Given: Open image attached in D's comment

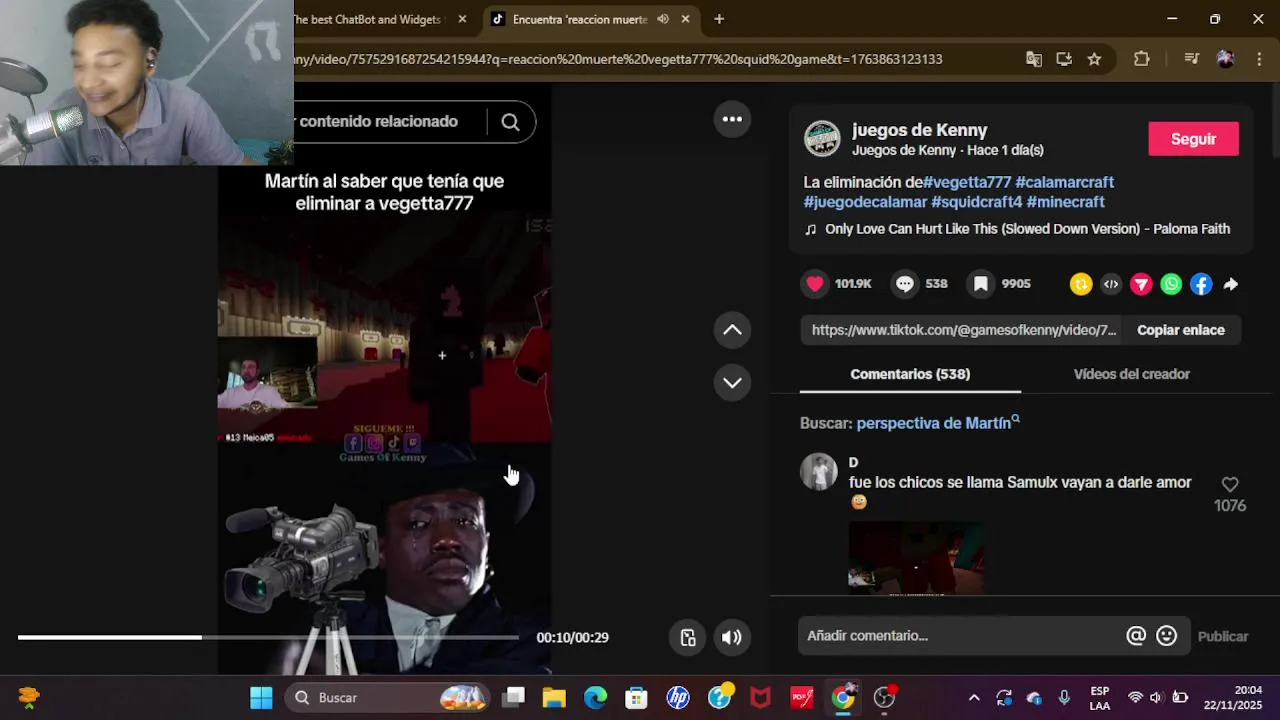Looking at the screenshot, I should (916, 558).
